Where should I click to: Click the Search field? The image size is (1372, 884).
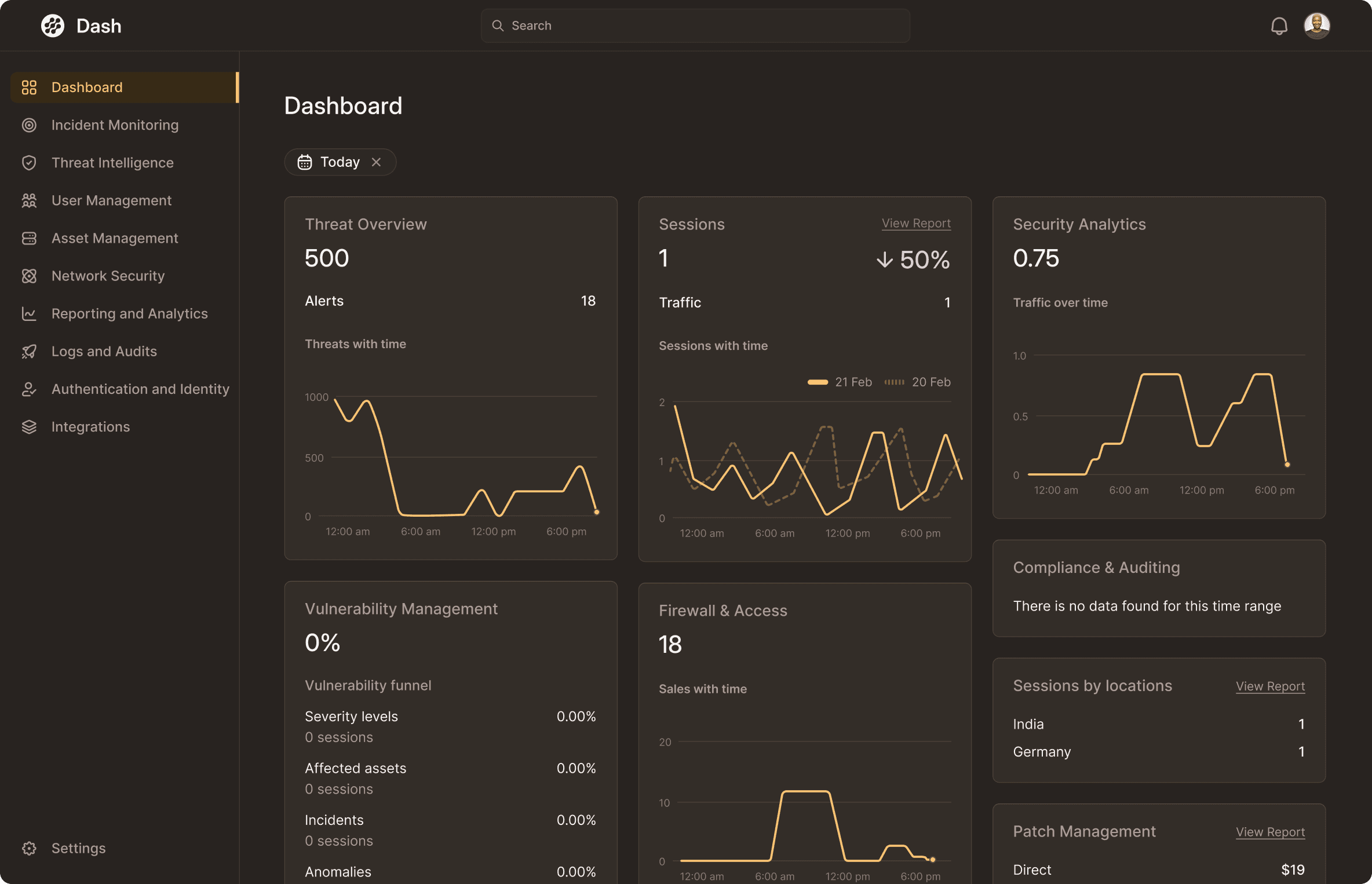click(x=695, y=25)
